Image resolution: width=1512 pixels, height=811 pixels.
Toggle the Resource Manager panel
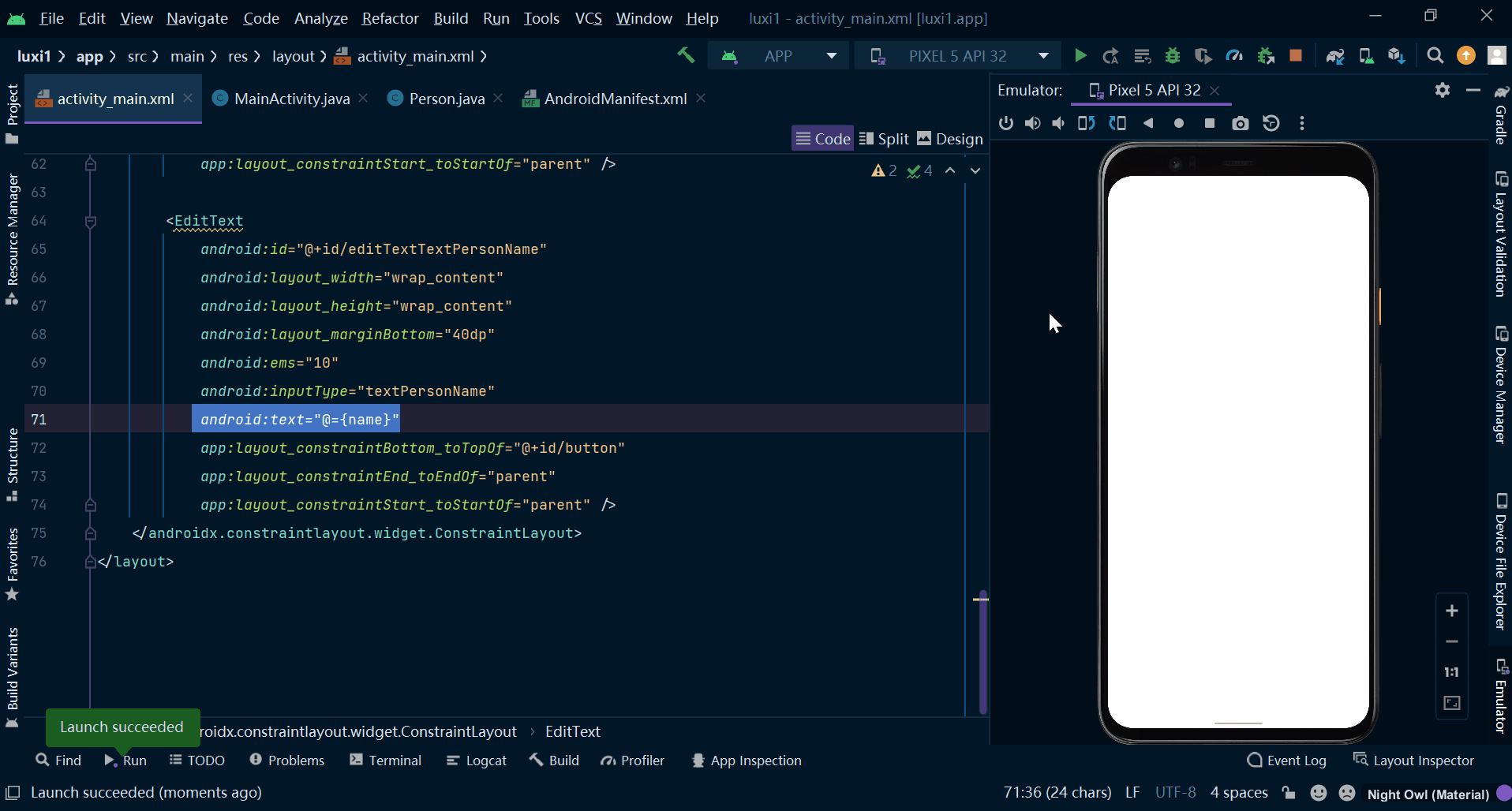point(13,239)
